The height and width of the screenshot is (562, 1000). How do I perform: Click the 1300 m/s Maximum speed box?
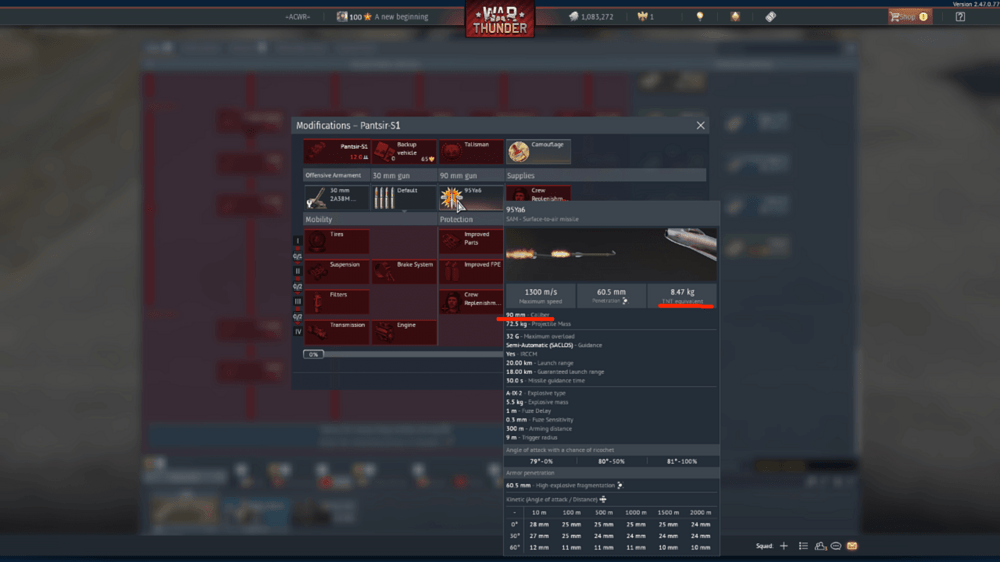tap(540, 296)
